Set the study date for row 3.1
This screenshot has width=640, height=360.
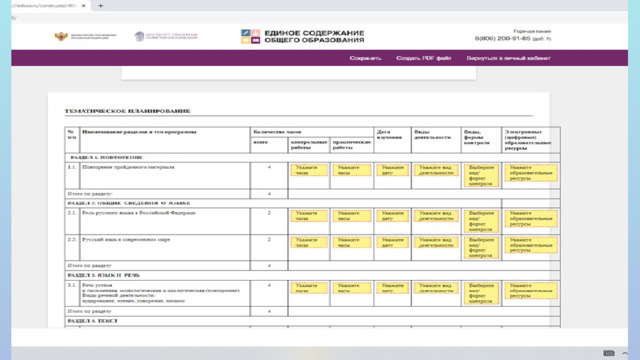(392, 288)
